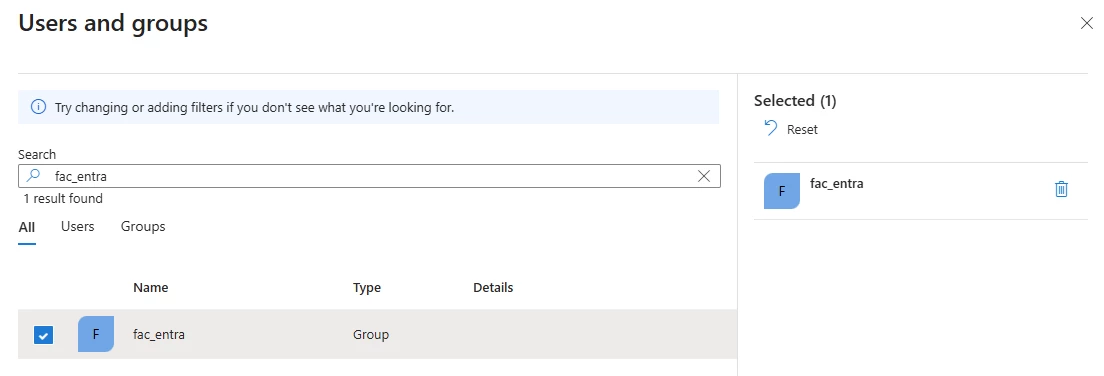The width and height of the screenshot is (1104, 376).
Task: Click fac_entra in the Selected list
Action: click(836, 184)
